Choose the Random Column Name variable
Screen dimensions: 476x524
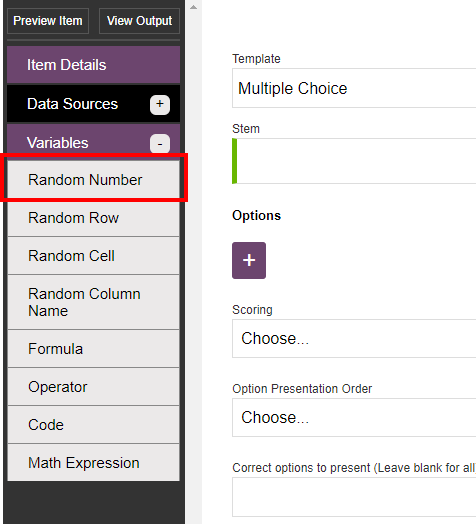(x=94, y=302)
